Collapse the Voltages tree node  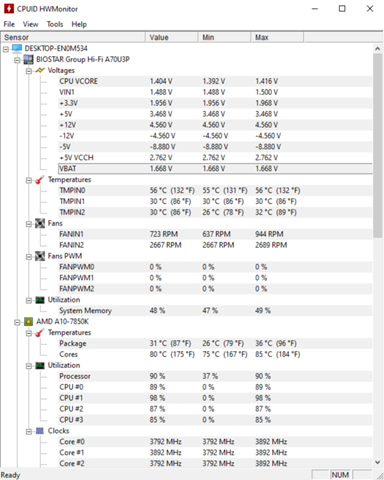(x=29, y=71)
